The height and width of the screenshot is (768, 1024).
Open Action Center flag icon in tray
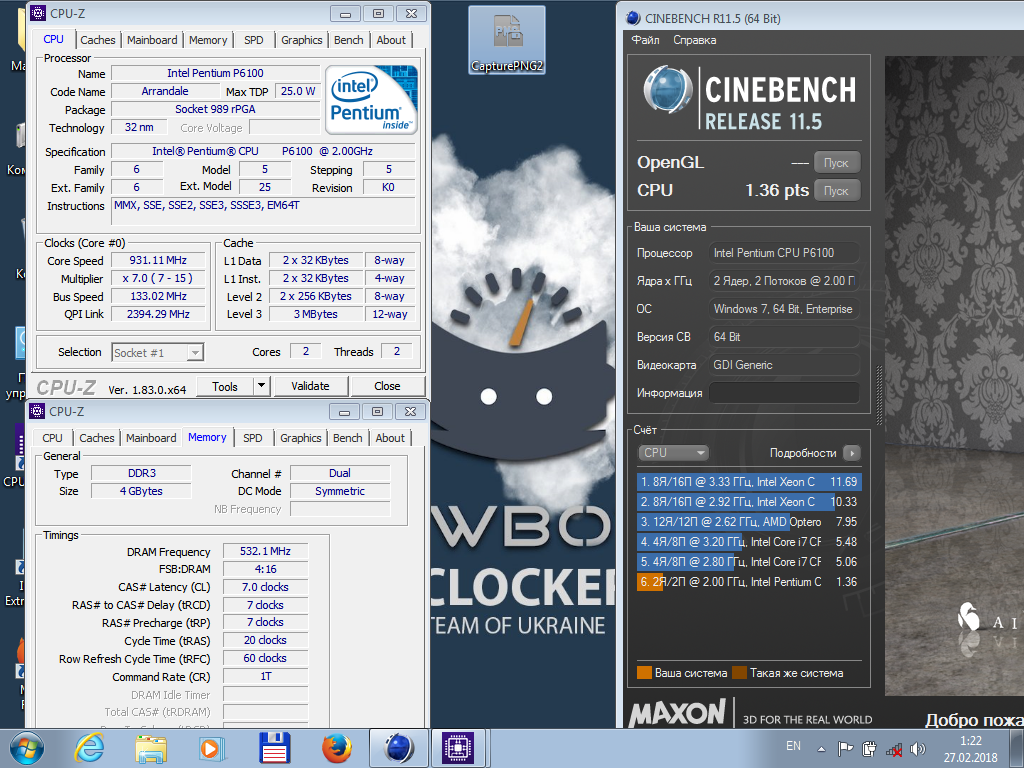[845, 749]
